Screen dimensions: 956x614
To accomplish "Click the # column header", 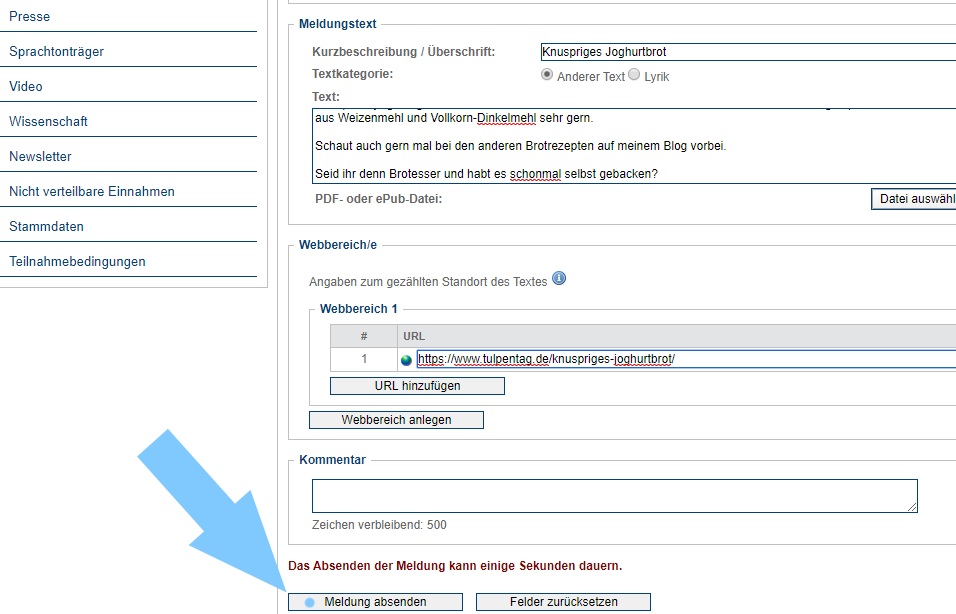I will (364, 336).
